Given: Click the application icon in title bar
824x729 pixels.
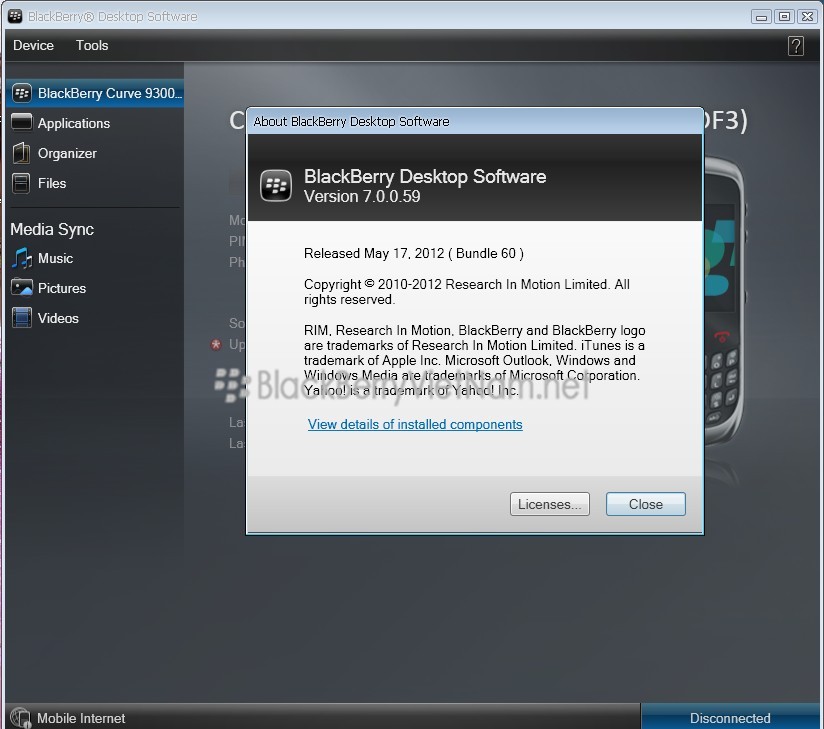Looking at the screenshot, I should point(15,16).
